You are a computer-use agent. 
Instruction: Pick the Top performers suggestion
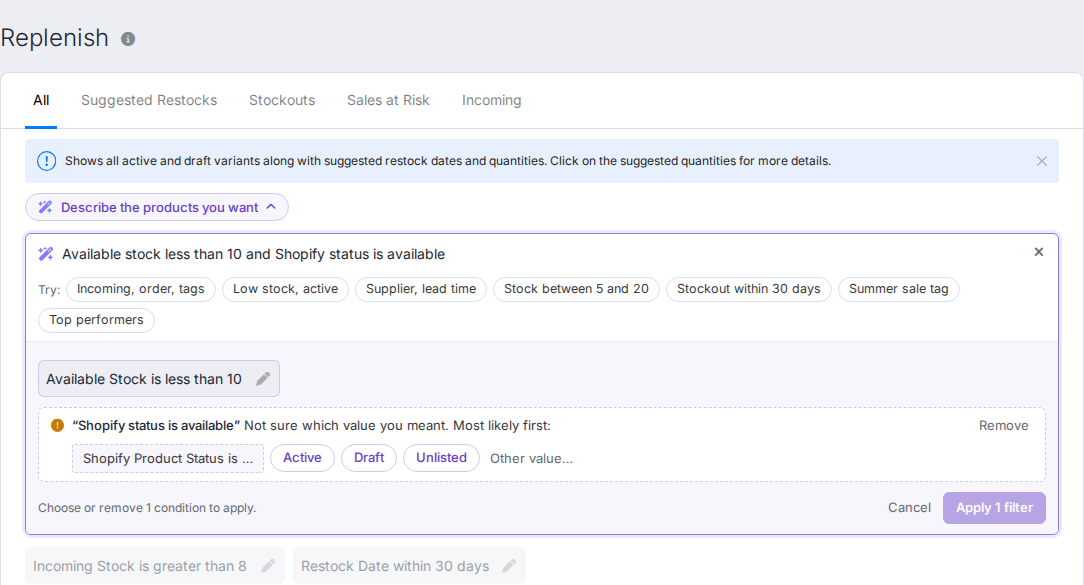[96, 320]
